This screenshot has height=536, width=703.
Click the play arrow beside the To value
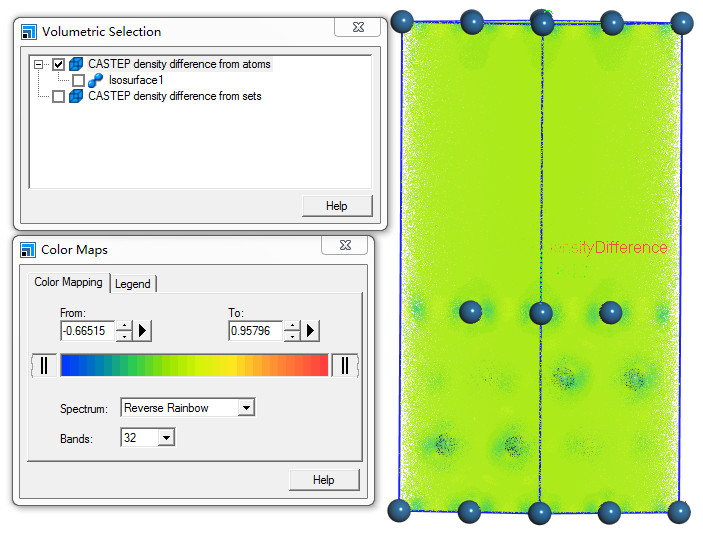point(311,330)
